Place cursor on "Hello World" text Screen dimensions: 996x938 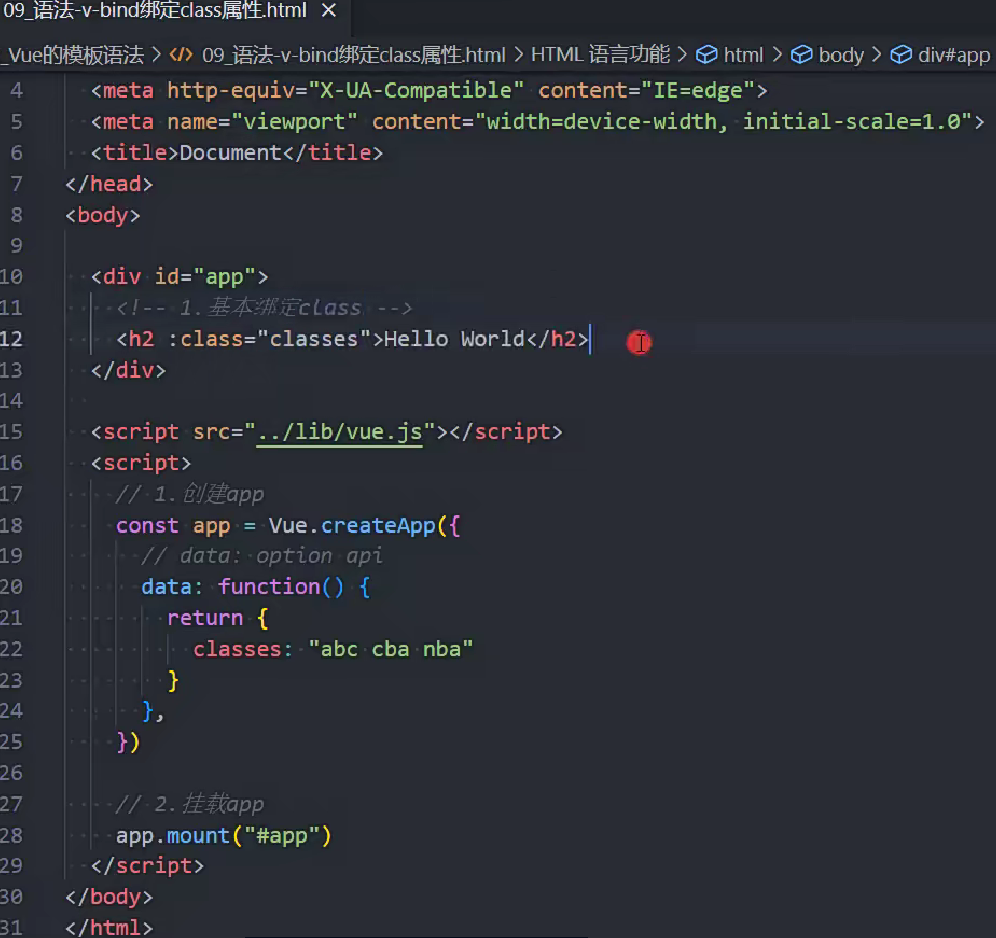click(454, 339)
